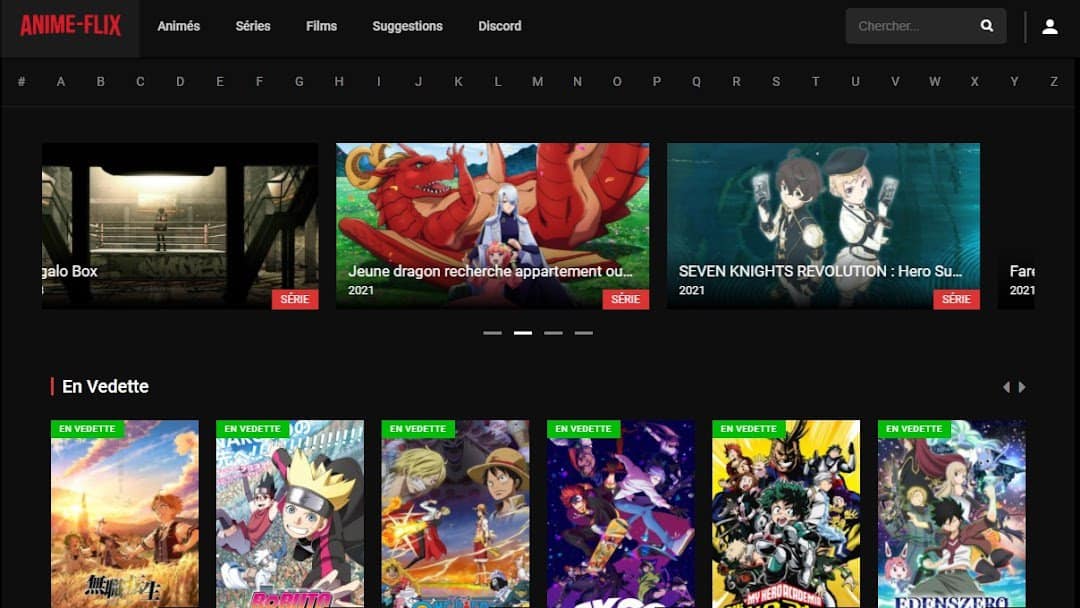Filter titles by the # symbol

21,81
